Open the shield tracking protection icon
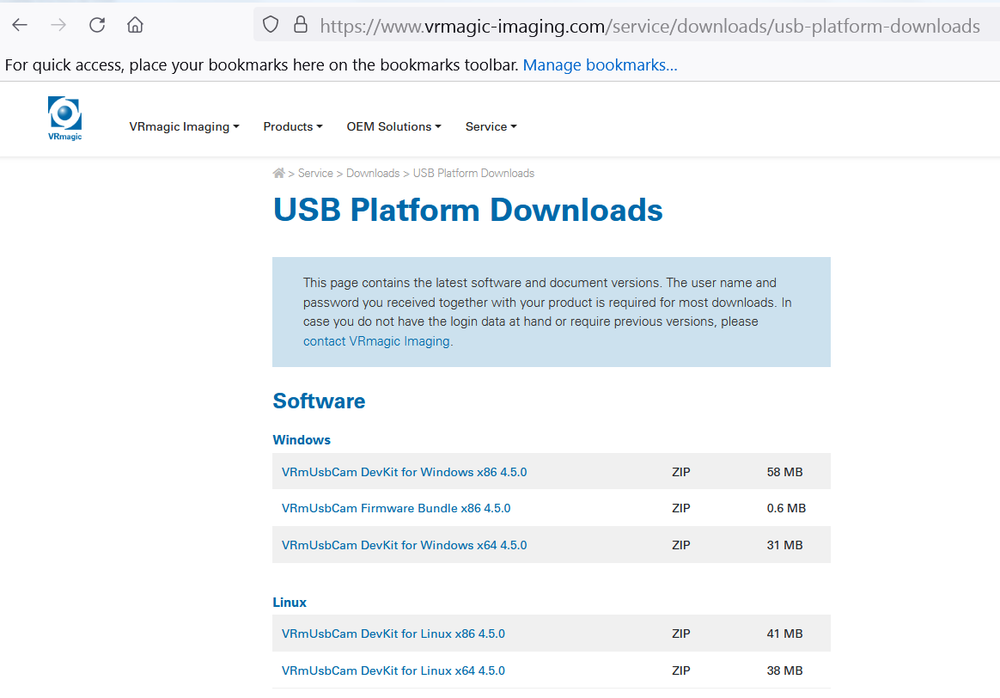Image resolution: width=1000 pixels, height=698 pixels. click(x=270, y=25)
